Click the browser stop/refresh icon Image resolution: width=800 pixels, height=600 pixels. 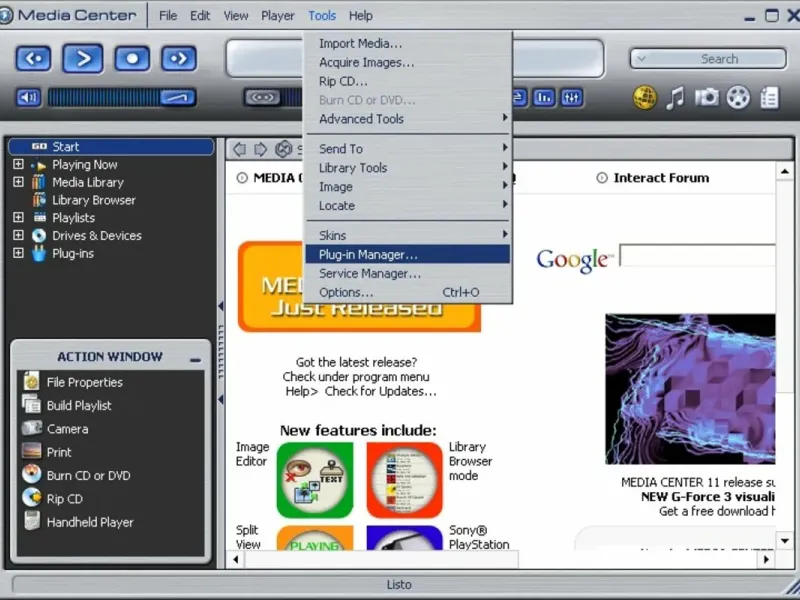point(283,149)
